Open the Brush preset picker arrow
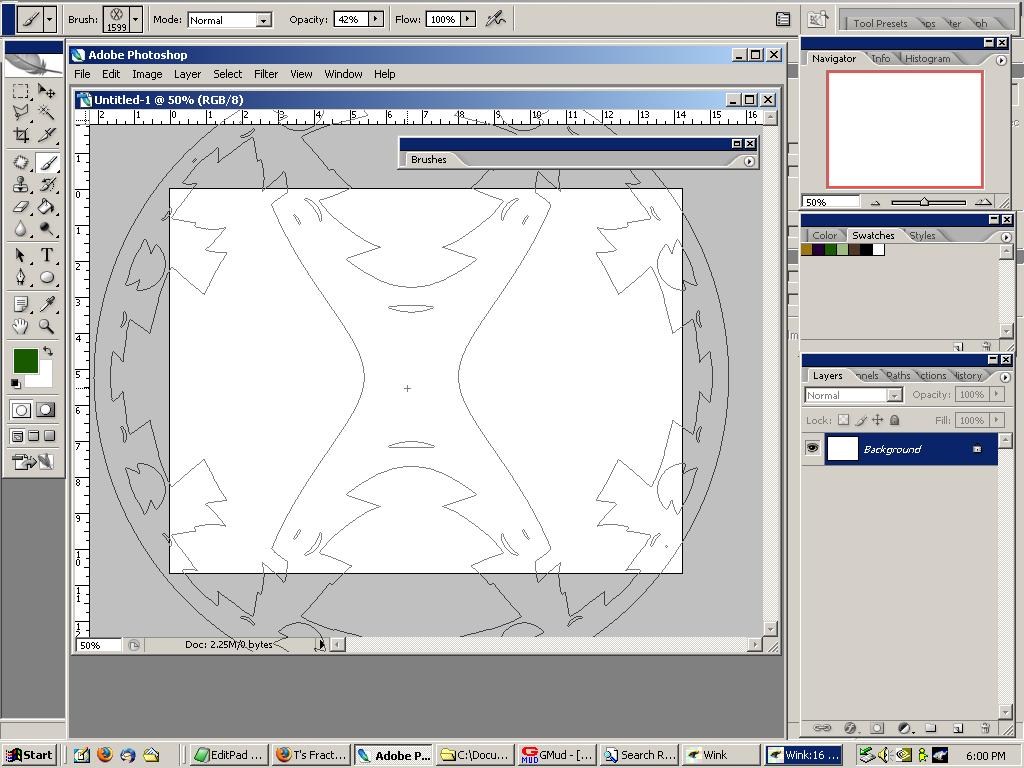 click(x=135, y=19)
